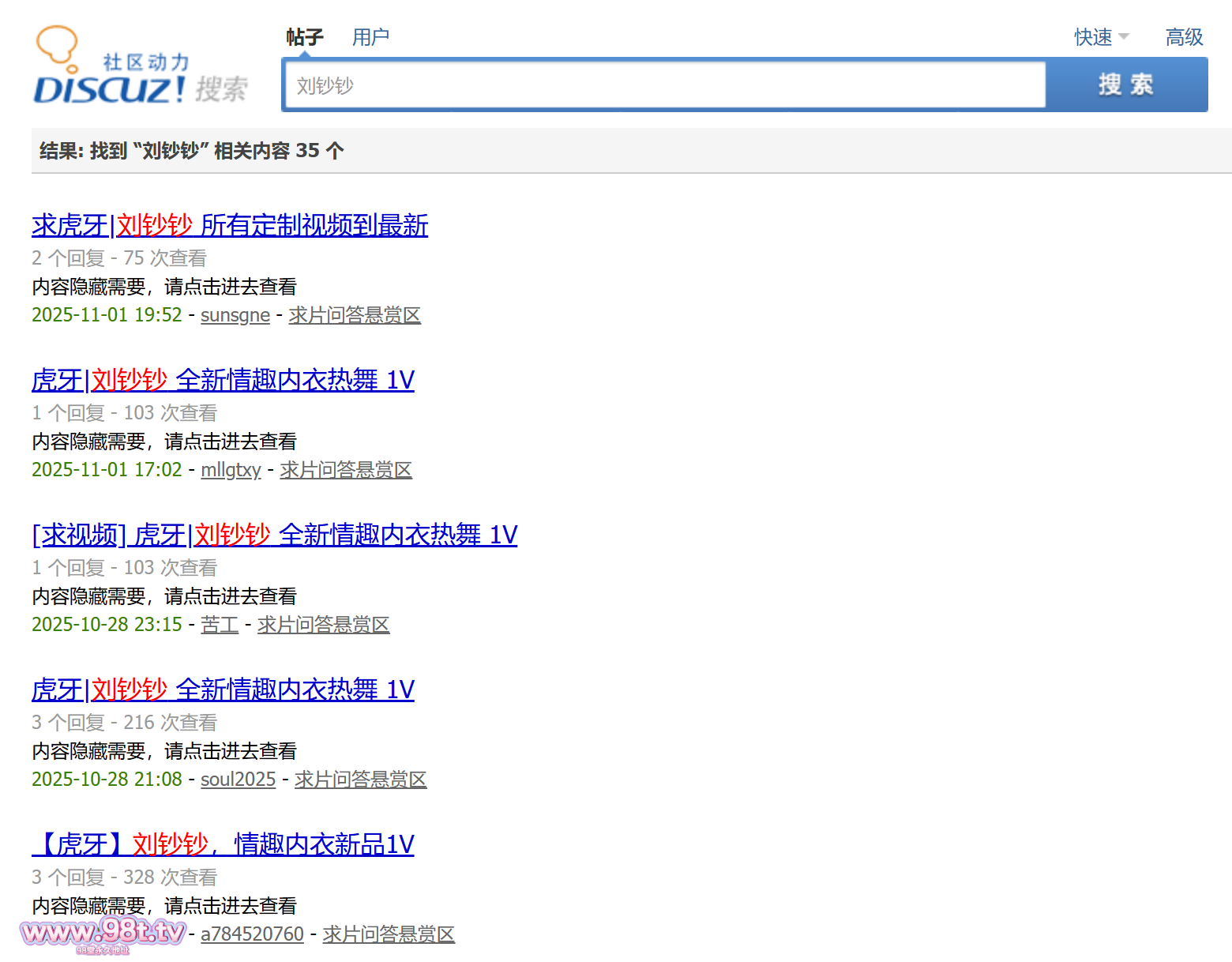Open 求片问答悬赏区 forum link beside sunsgne
Image resolution: width=1232 pixels, height=962 pixels.
coord(355,315)
